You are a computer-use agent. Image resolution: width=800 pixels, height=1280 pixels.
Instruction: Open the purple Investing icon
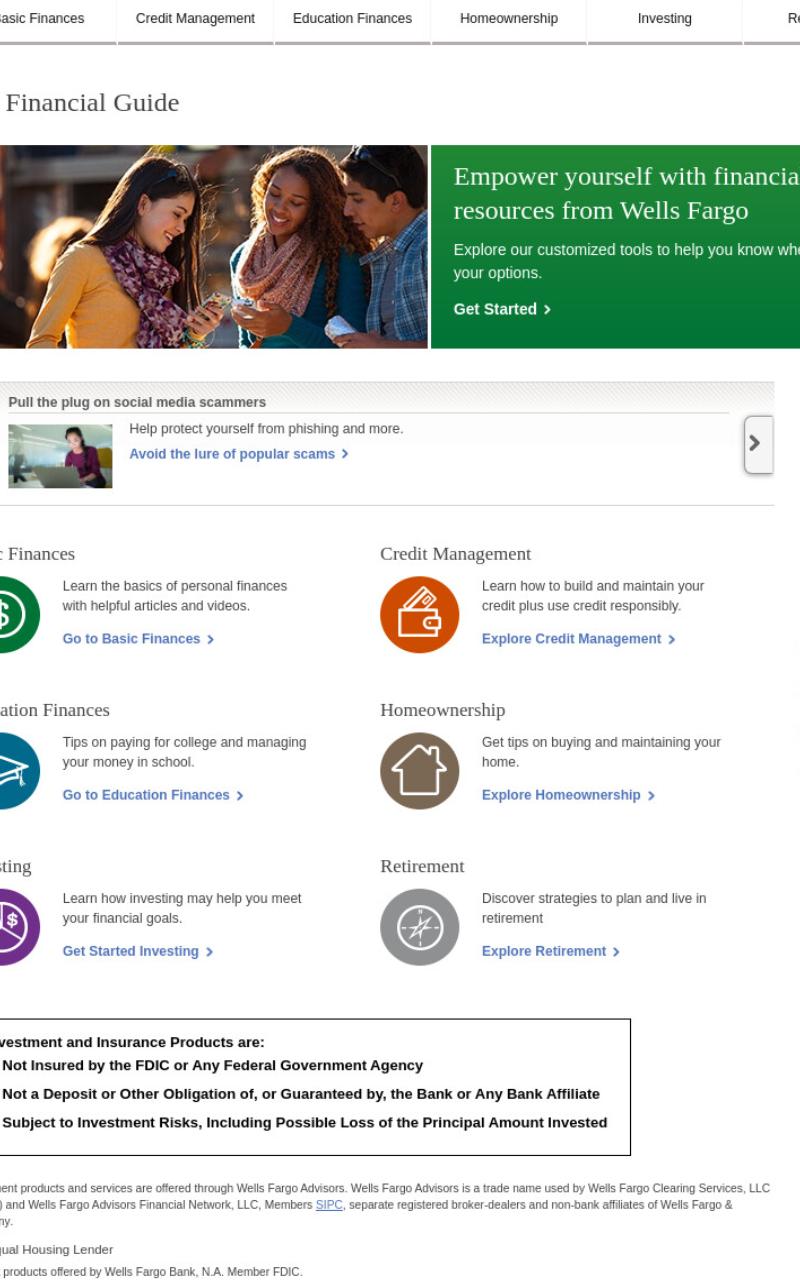20,927
